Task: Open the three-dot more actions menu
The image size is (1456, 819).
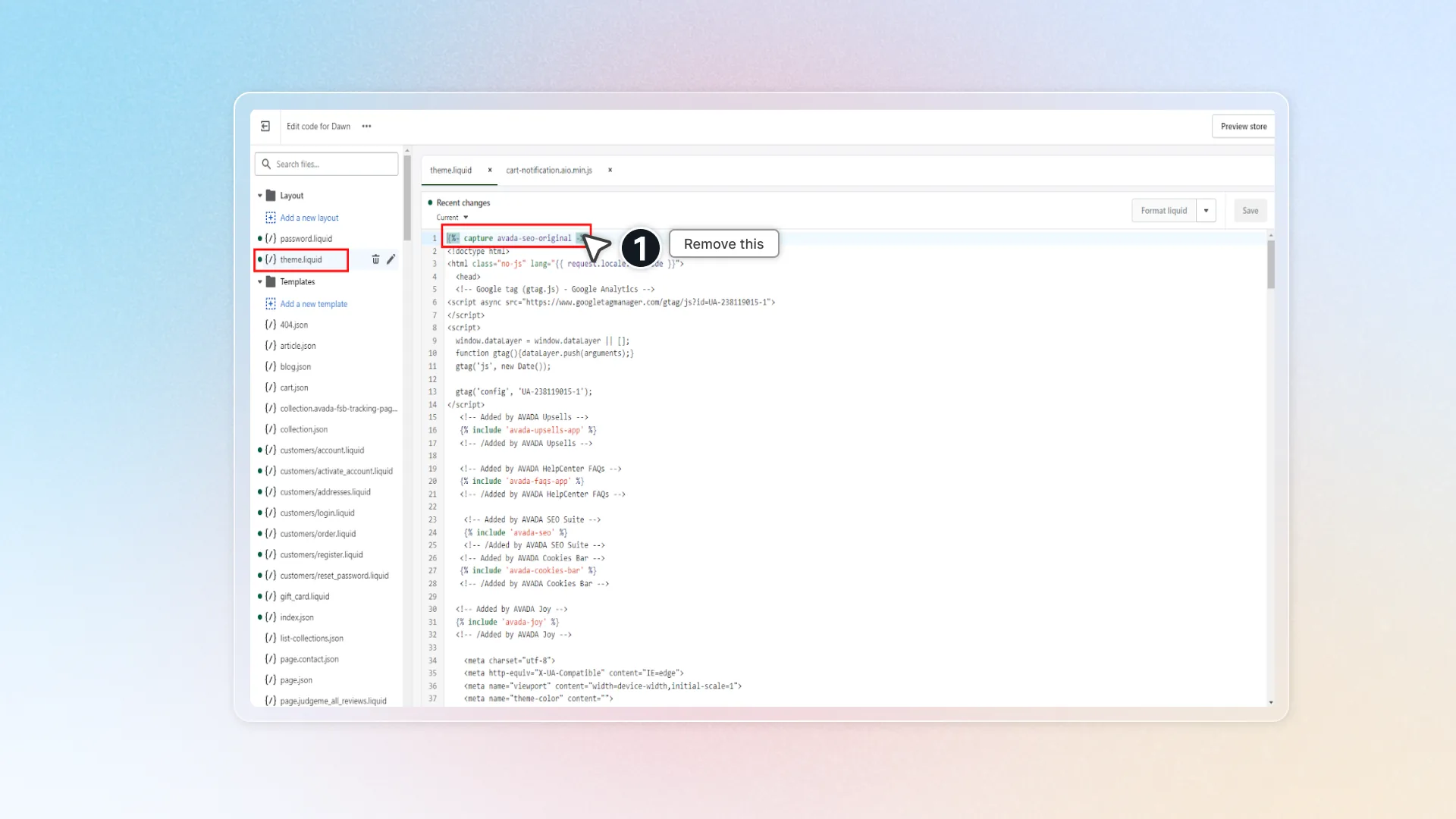Action: coord(367,127)
